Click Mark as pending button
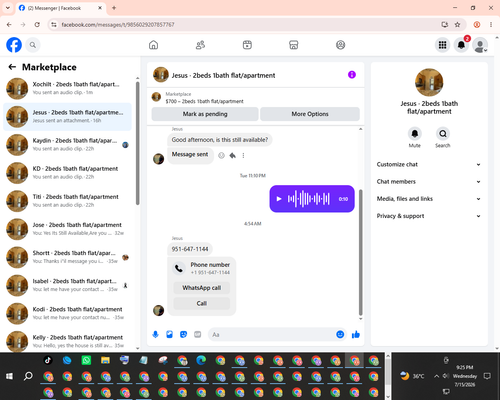Screen dimensions: 500x400 click(205, 114)
